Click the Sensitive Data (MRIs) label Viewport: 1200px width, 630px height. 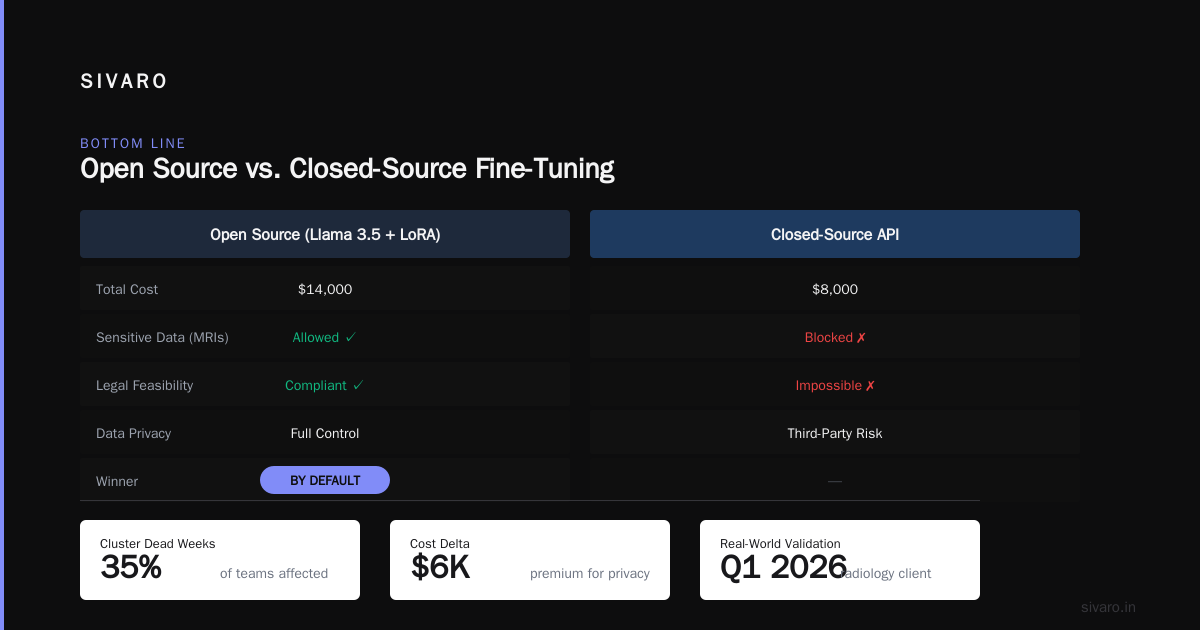point(162,337)
